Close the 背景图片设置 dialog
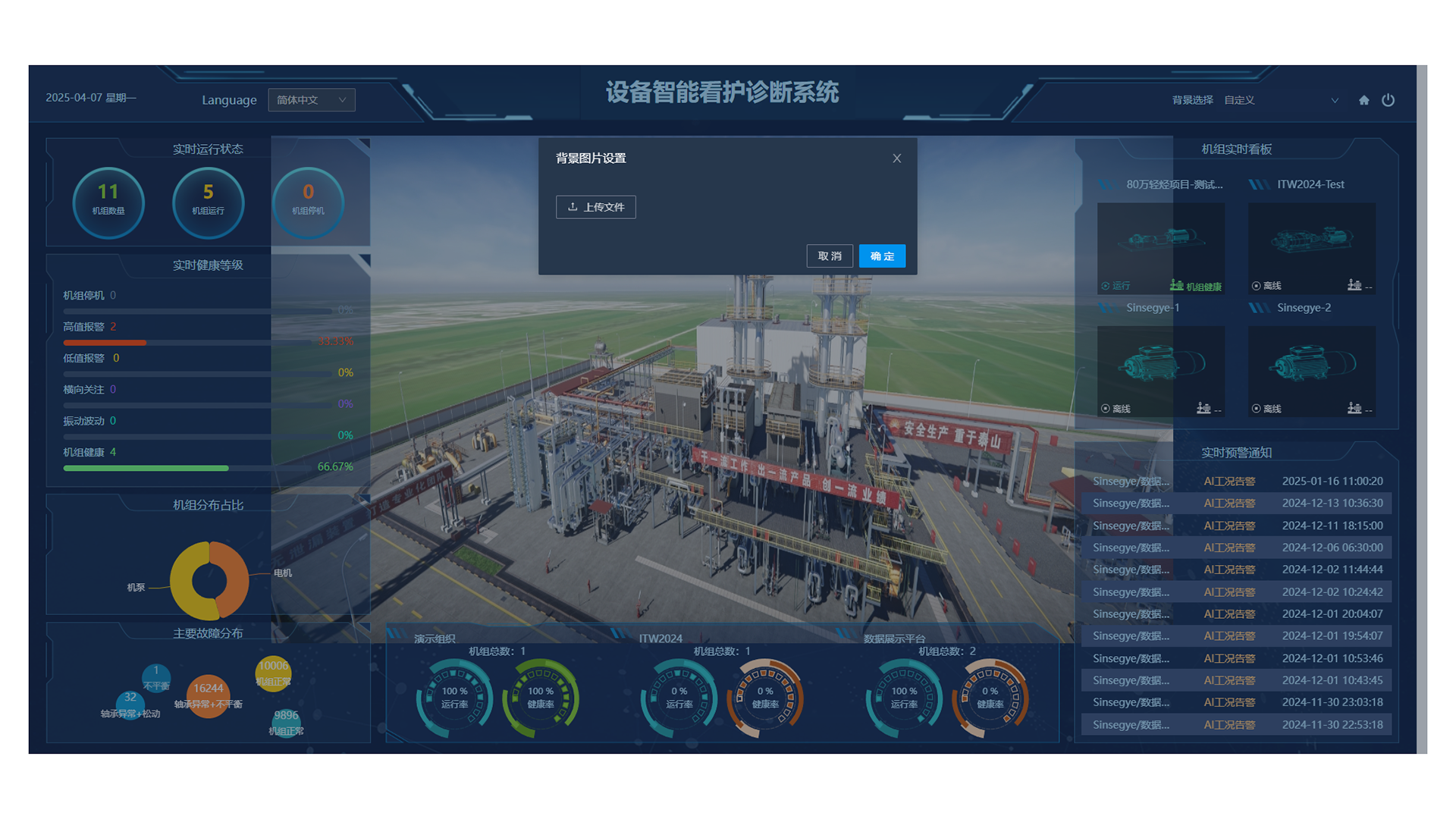Image resolution: width=1456 pixels, height=819 pixels. click(896, 158)
